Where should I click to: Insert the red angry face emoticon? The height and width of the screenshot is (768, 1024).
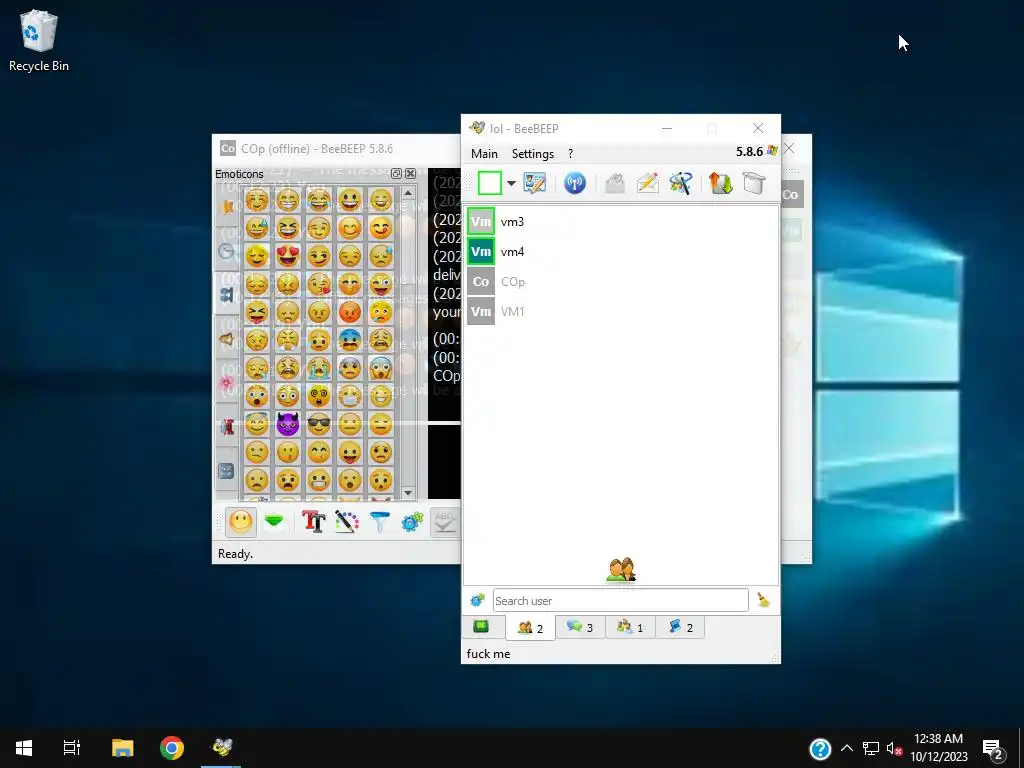coord(350,312)
